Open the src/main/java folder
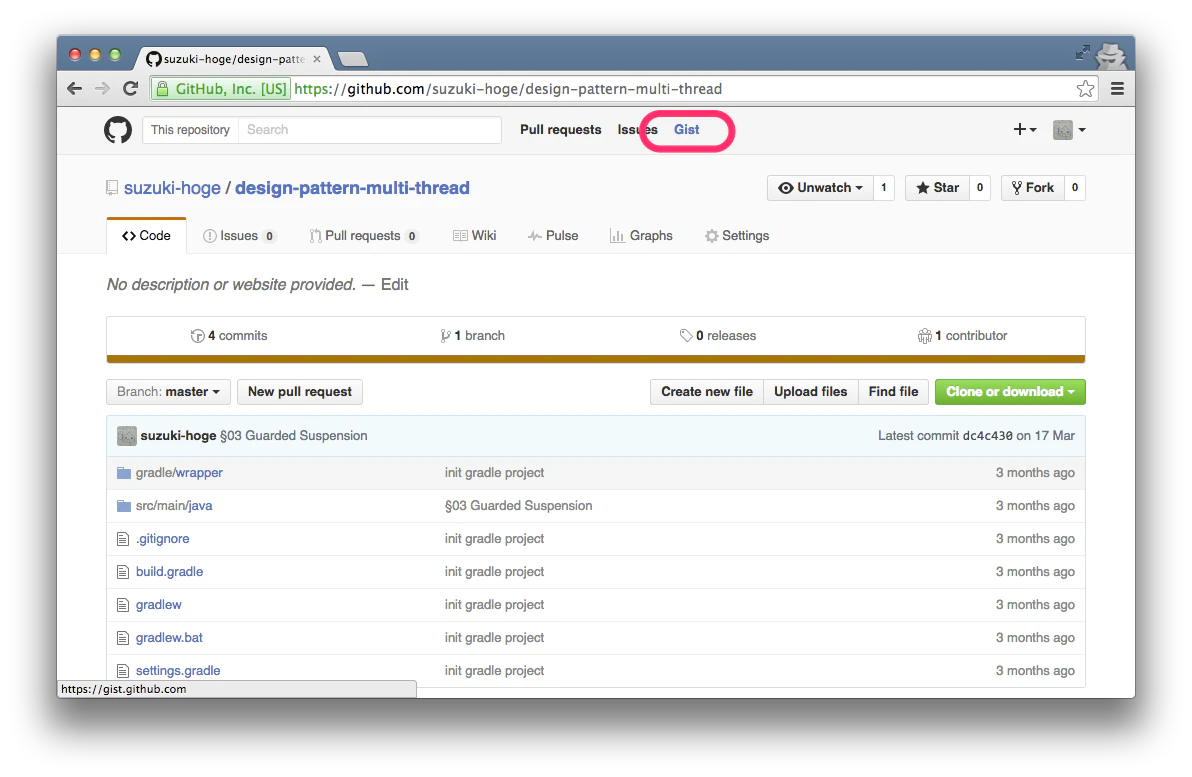 (x=174, y=506)
